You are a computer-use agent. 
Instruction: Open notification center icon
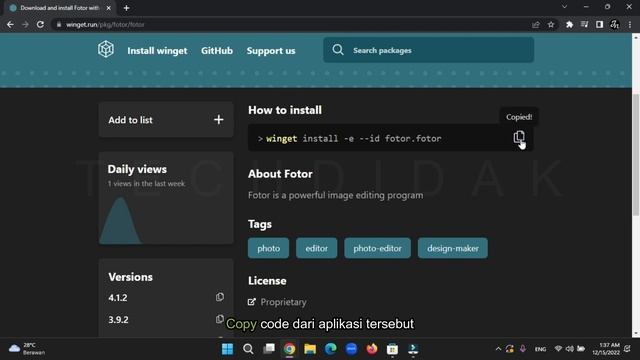pyautogui.click(x=627, y=349)
